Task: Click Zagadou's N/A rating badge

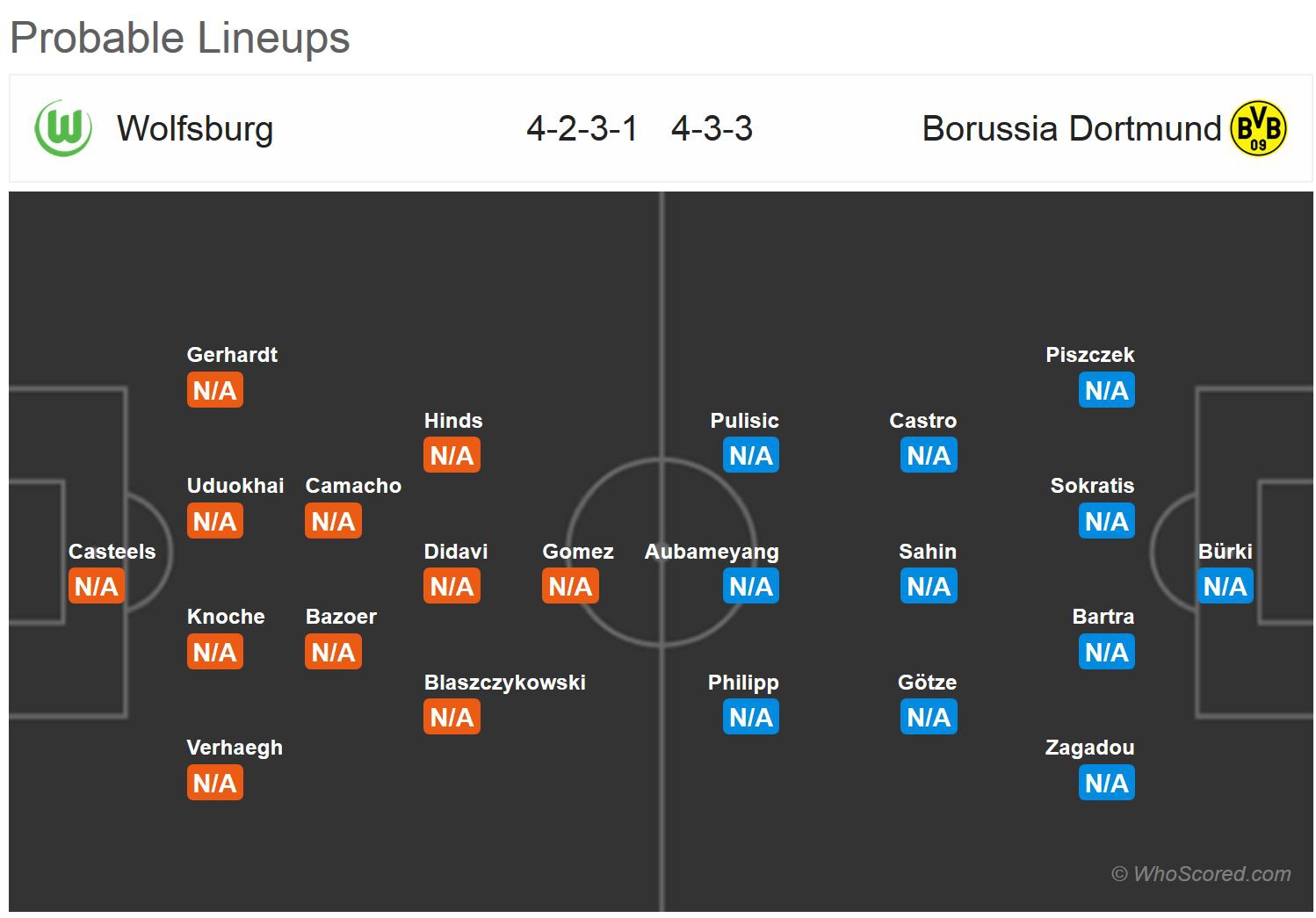Action: coord(1107,784)
